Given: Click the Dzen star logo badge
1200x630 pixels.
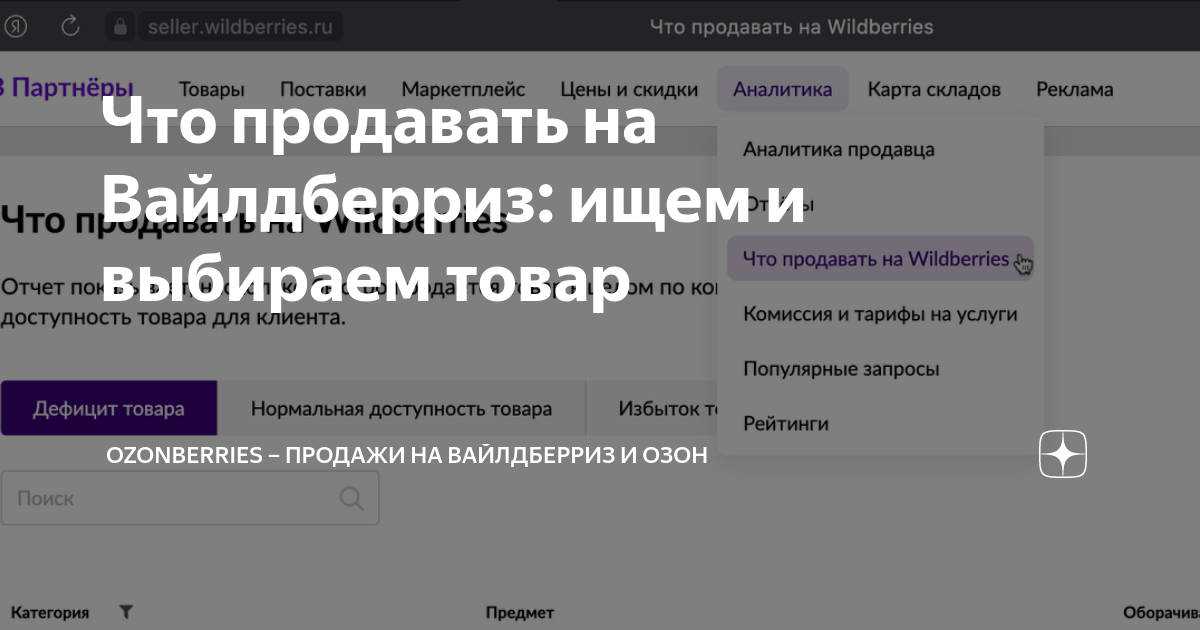Looking at the screenshot, I should (1063, 455).
